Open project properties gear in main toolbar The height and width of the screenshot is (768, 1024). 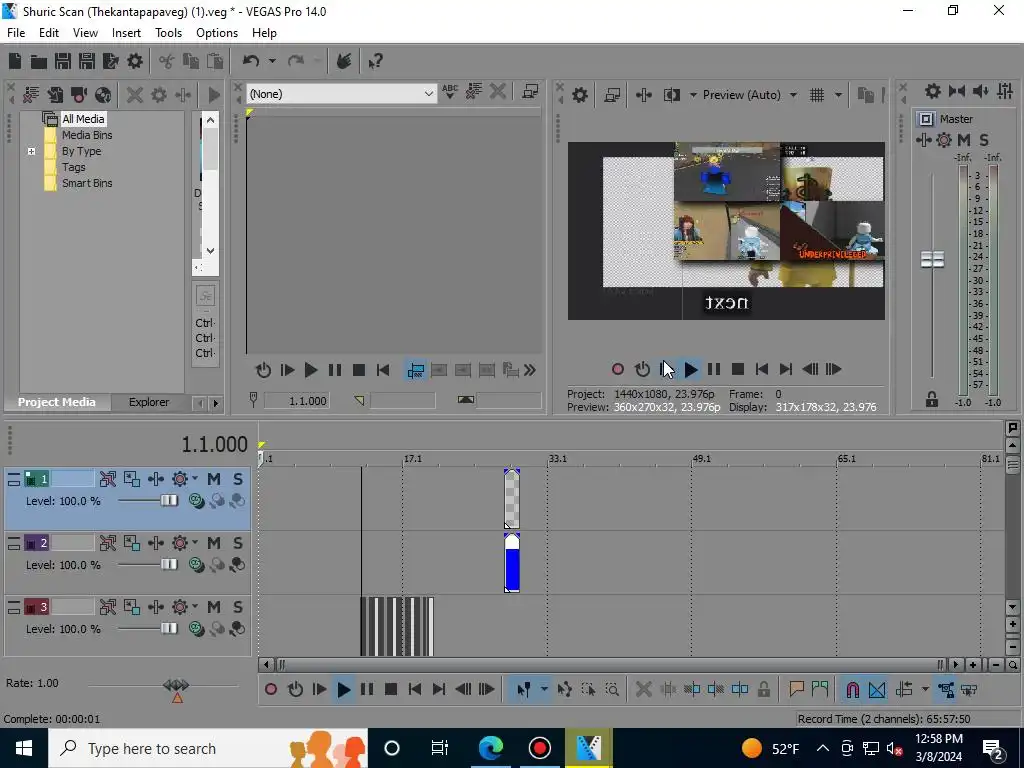pos(135,61)
